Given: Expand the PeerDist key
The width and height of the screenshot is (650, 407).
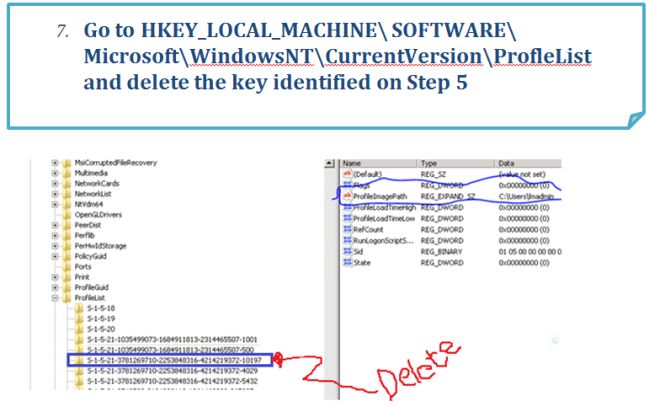Looking at the screenshot, I should coord(55,225).
